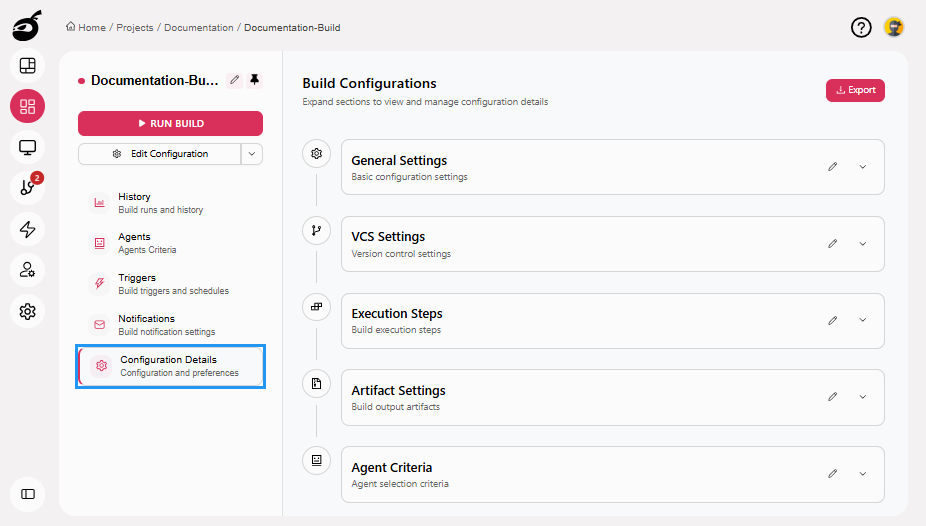The height and width of the screenshot is (526, 926).
Task: Open the Triggers menu item
Action: (x=170, y=284)
